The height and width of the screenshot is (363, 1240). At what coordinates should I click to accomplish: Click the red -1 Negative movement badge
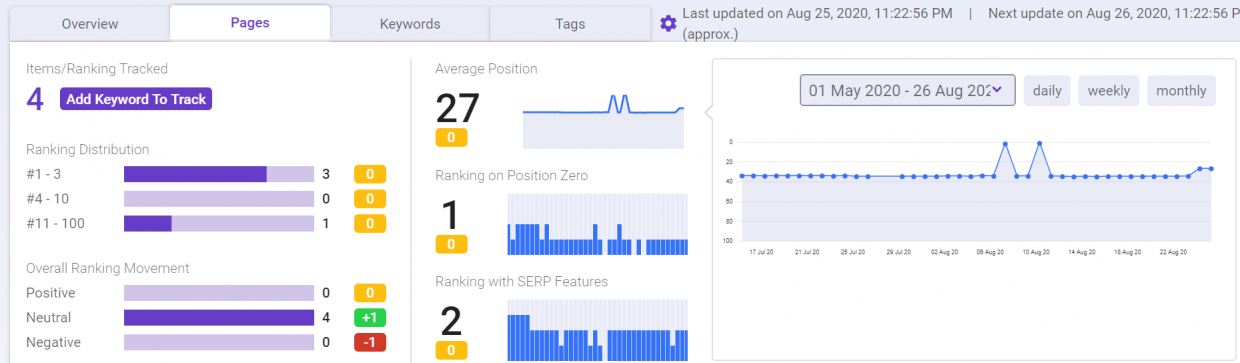click(x=370, y=342)
